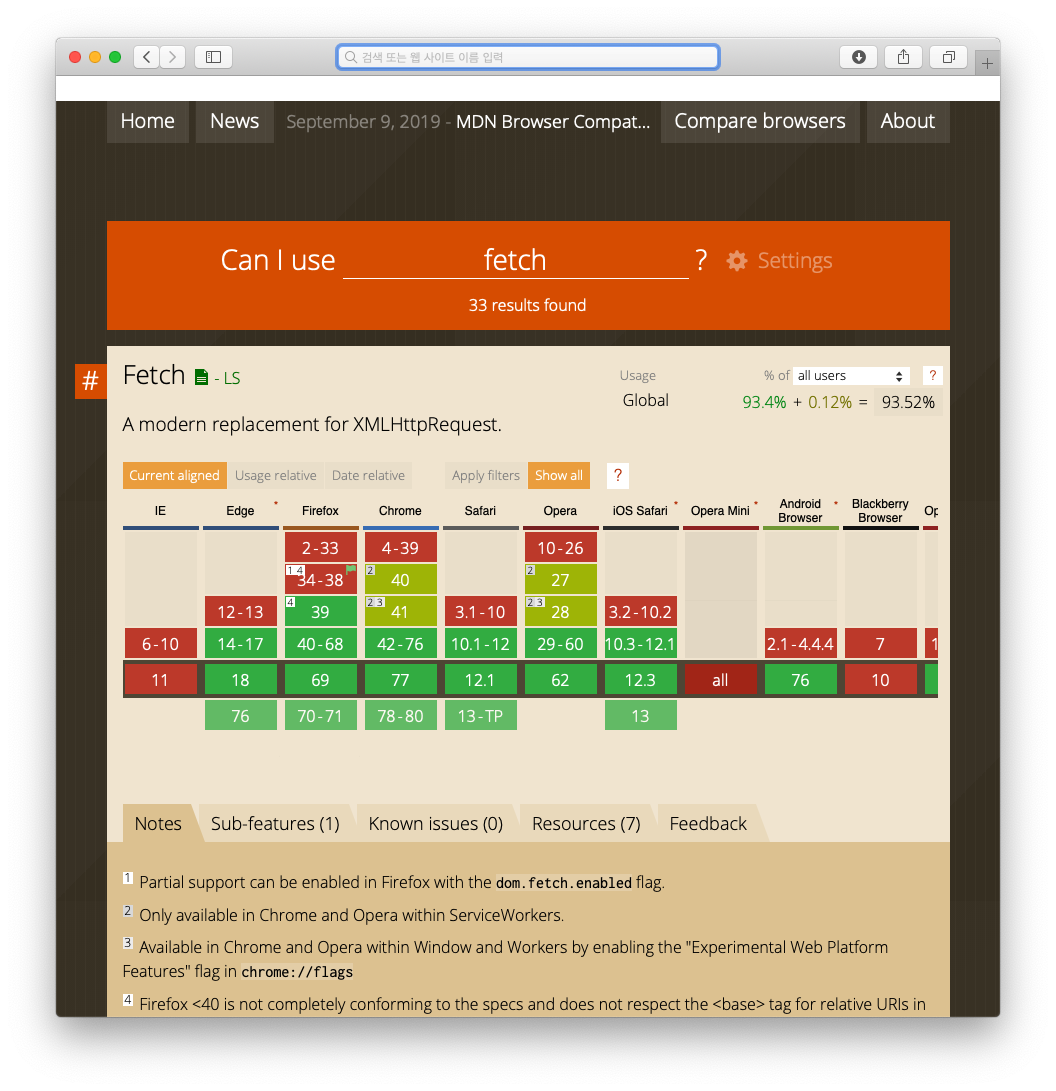Click the Opera 62 cell
Screen dimensions: 1056x1091
pos(561,680)
